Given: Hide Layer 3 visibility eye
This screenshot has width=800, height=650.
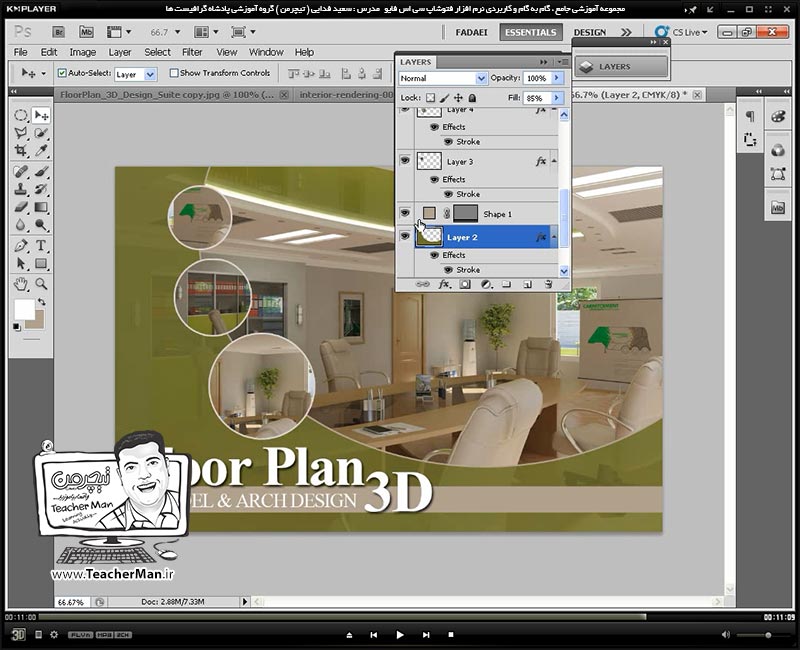Looking at the screenshot, I should [x=405, y=161].
